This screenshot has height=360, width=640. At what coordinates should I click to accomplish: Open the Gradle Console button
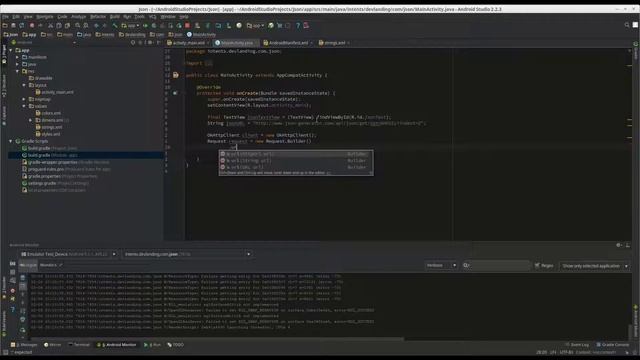point(613,344)
